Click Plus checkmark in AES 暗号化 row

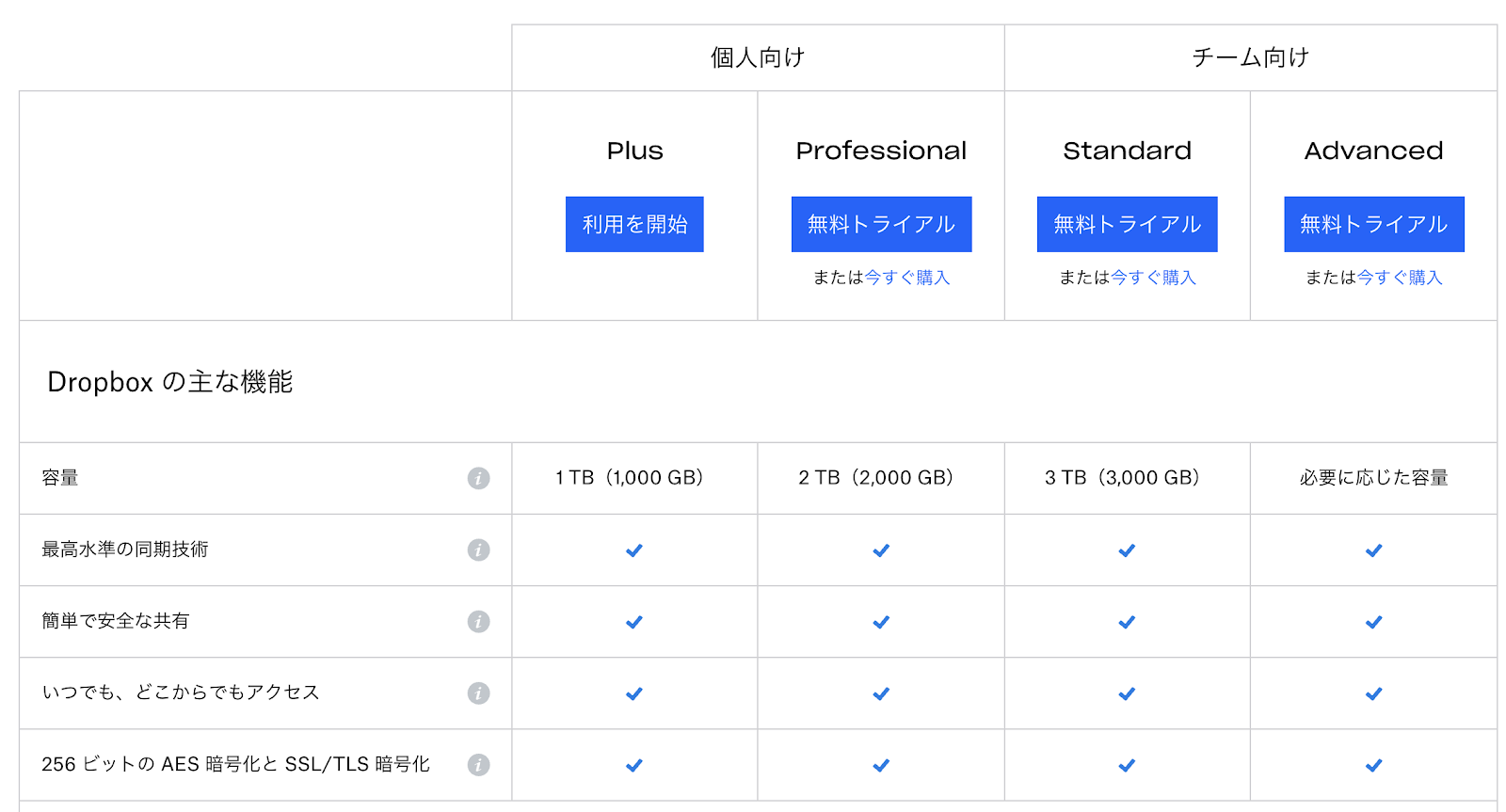click(x=634, y=765)
